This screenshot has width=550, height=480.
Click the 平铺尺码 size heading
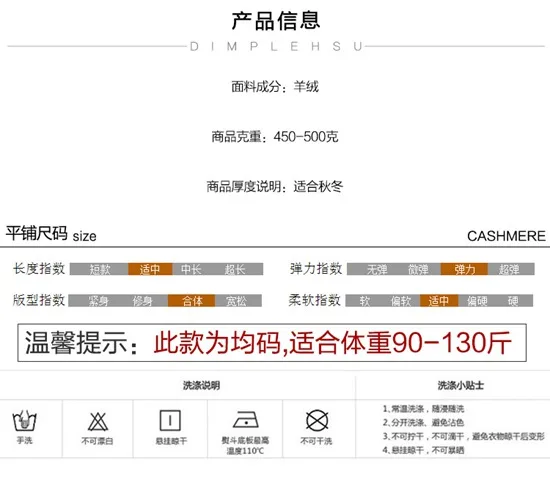51,234
